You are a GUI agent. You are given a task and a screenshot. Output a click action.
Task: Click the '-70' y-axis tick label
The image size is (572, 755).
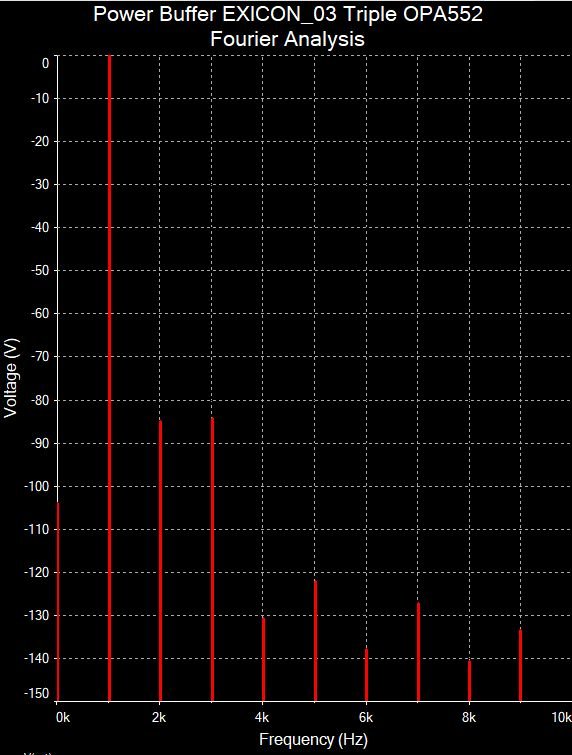click(39, 357)
